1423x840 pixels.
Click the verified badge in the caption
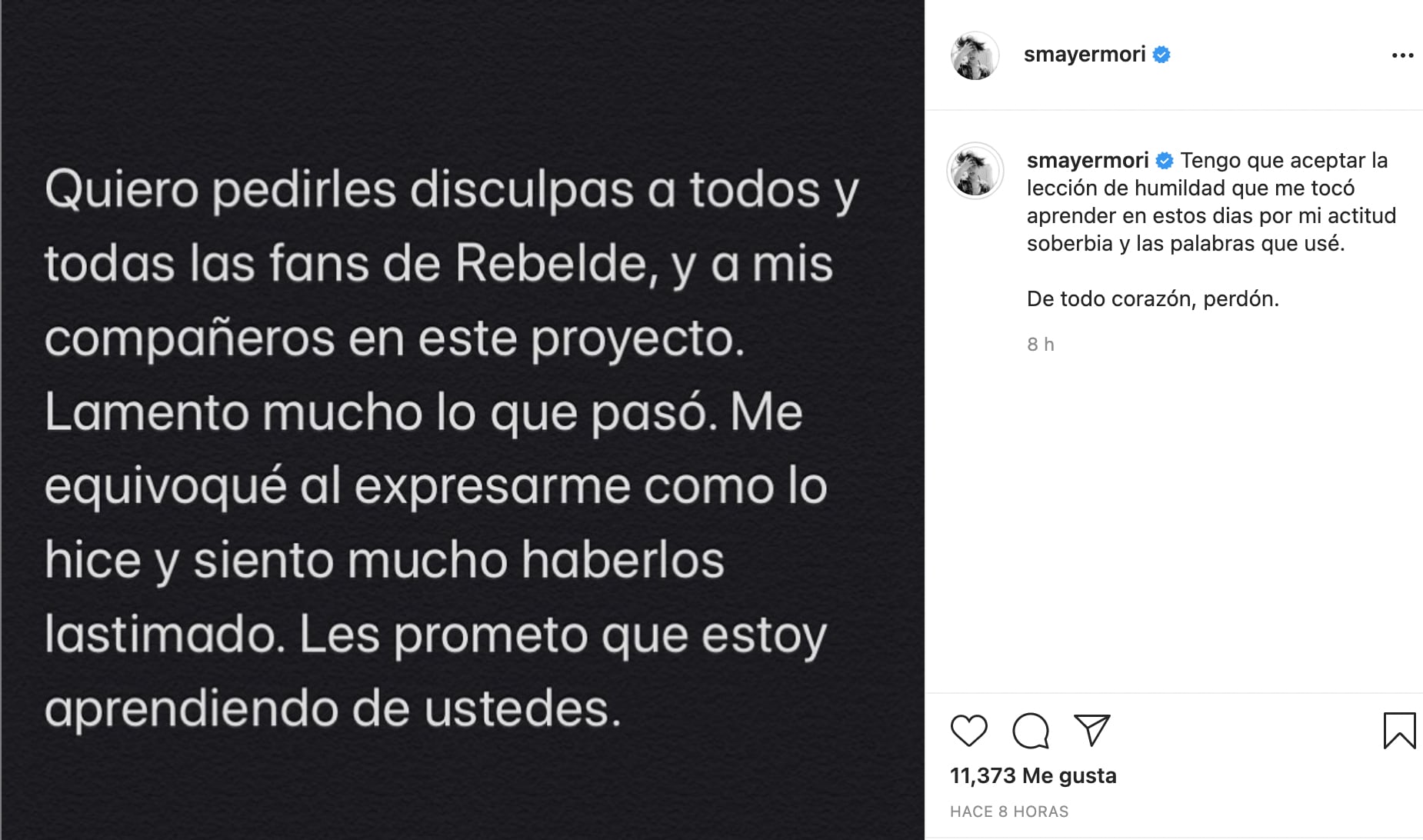pos(1165,161)
